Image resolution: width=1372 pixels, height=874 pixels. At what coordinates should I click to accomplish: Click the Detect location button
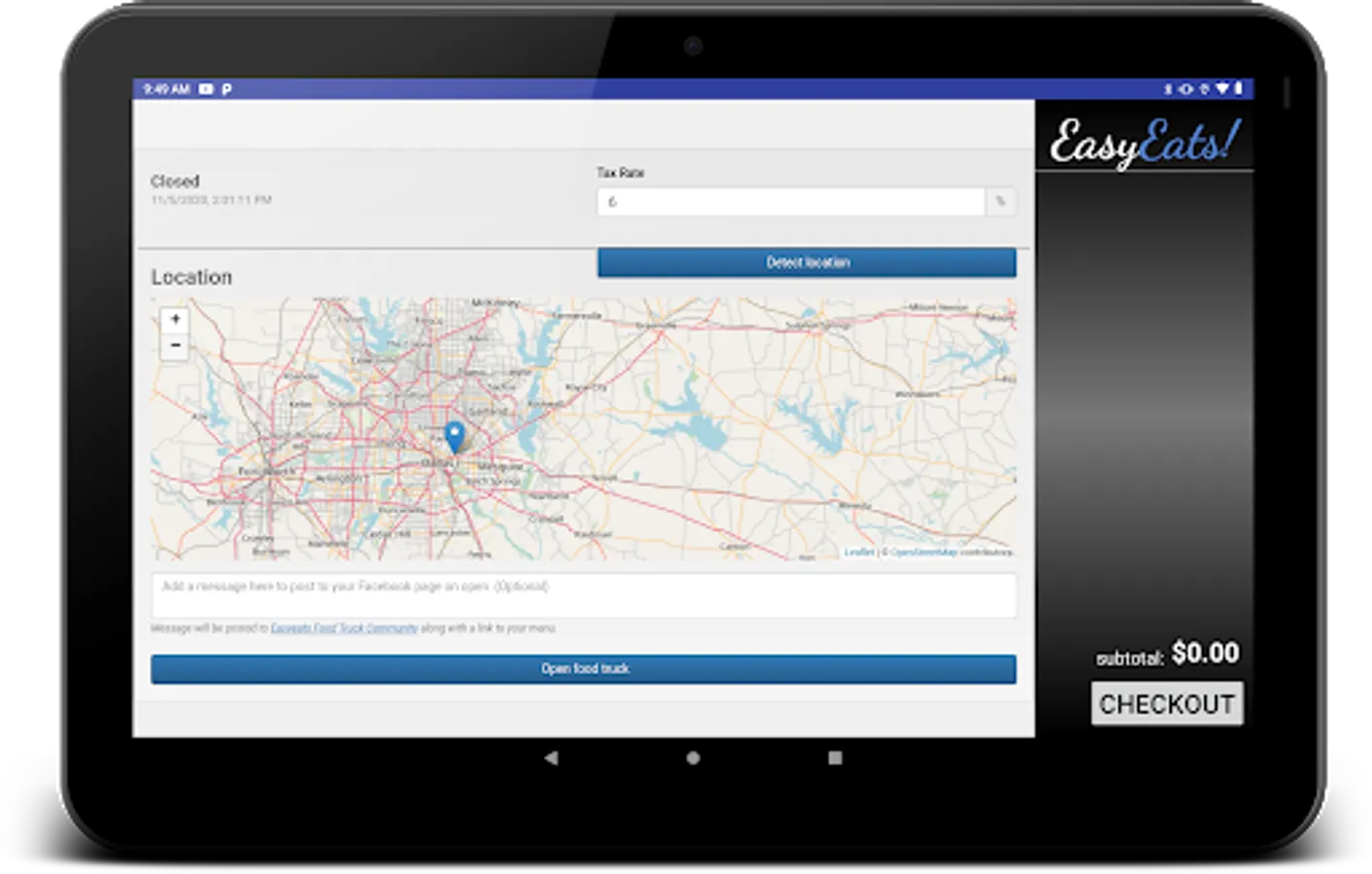tap(807, 262)
